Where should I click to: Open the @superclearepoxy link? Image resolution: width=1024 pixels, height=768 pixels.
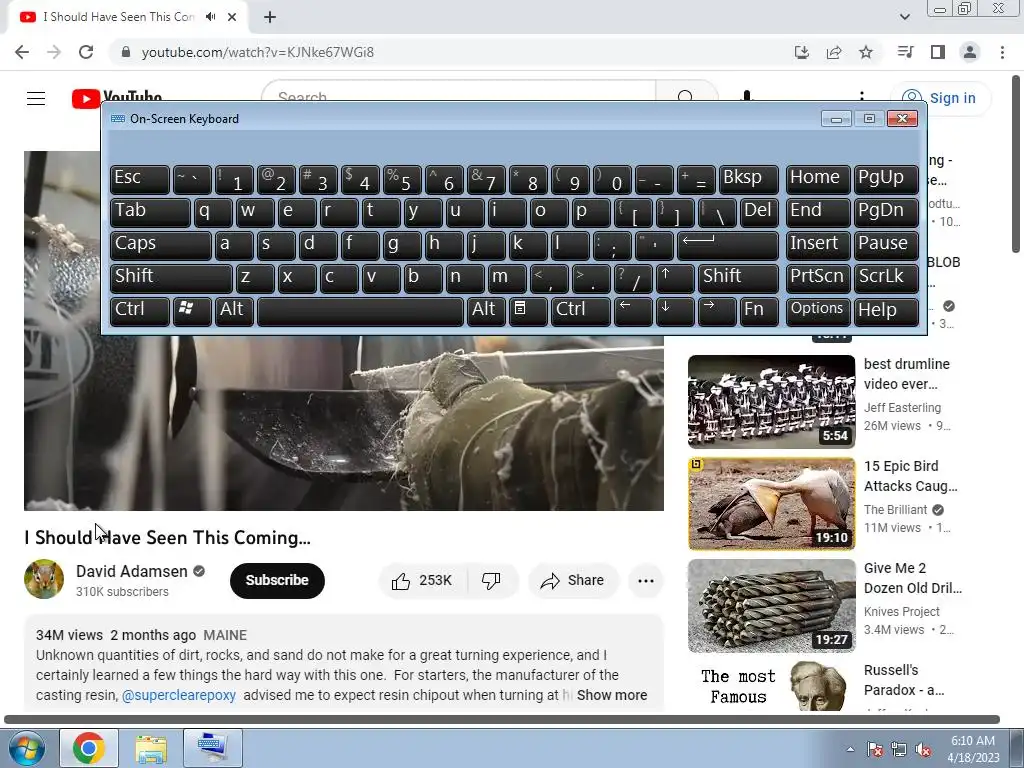tap(179, 695)
